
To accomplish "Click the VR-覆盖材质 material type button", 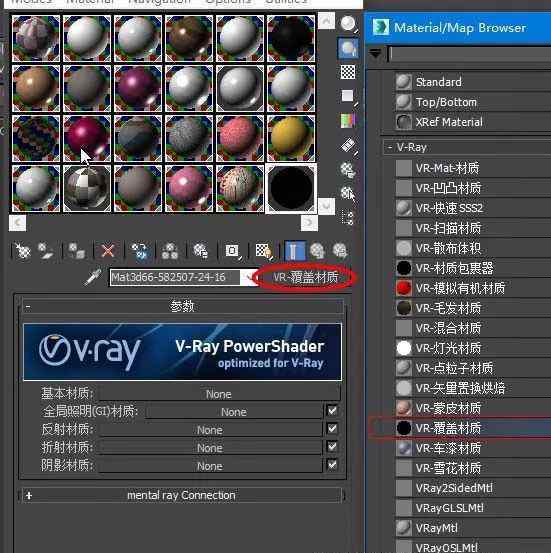I will [x=305, y=277].
